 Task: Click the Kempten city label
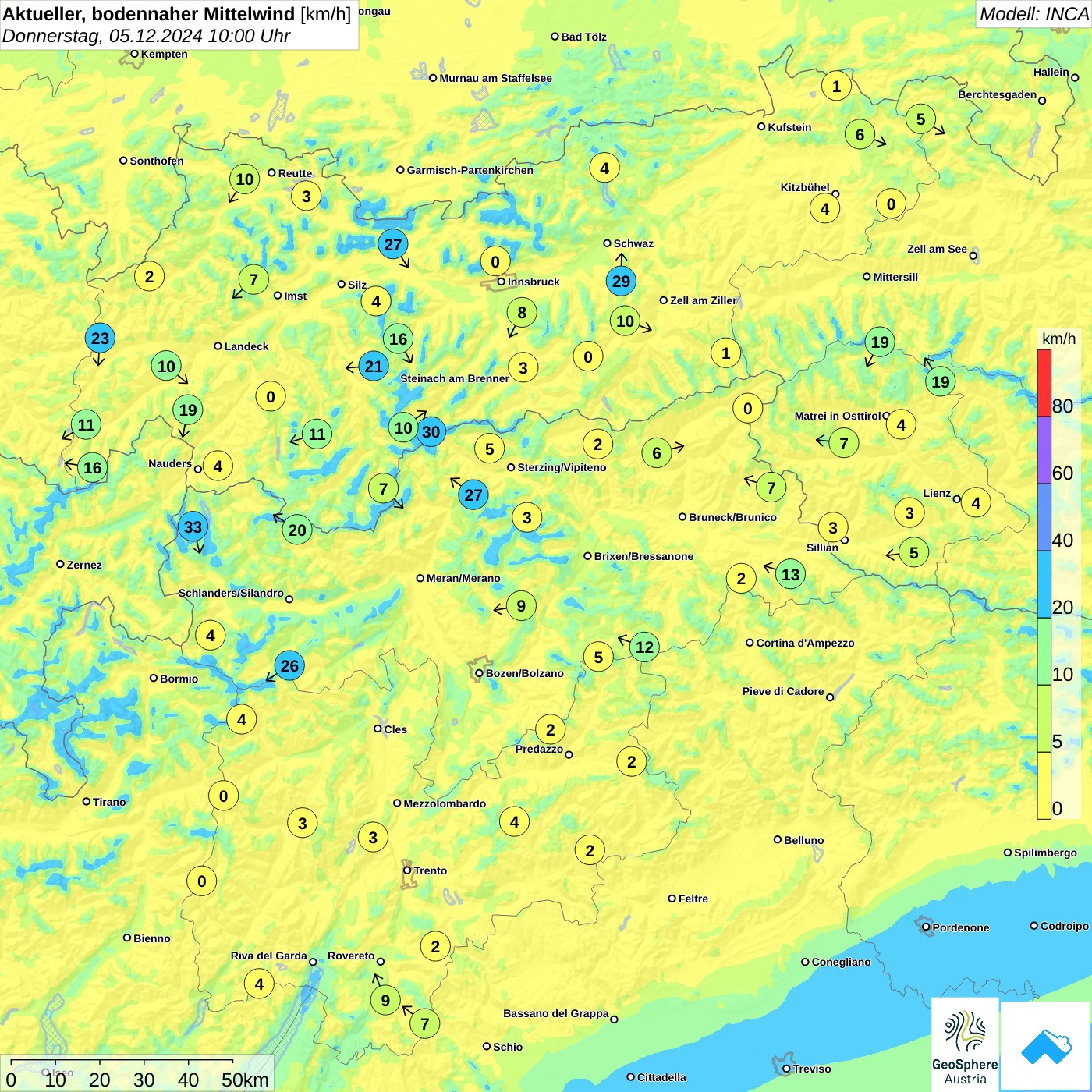pyautogui.click(x=164, y=54)
